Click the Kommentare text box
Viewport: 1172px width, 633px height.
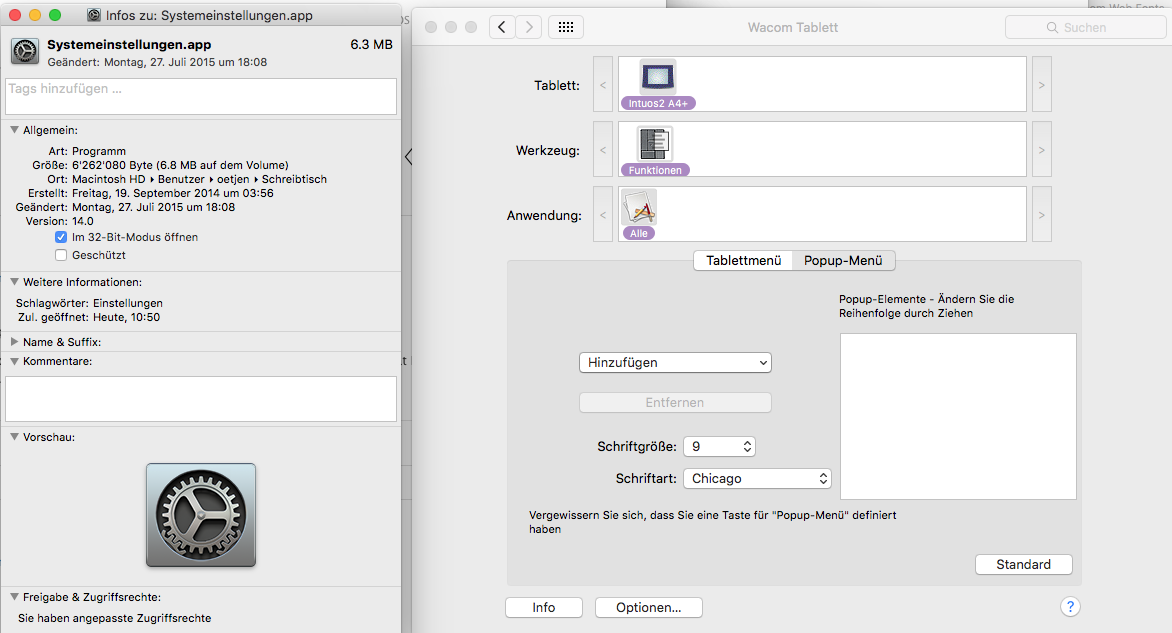pyautogui.click(x=200, y=399)
